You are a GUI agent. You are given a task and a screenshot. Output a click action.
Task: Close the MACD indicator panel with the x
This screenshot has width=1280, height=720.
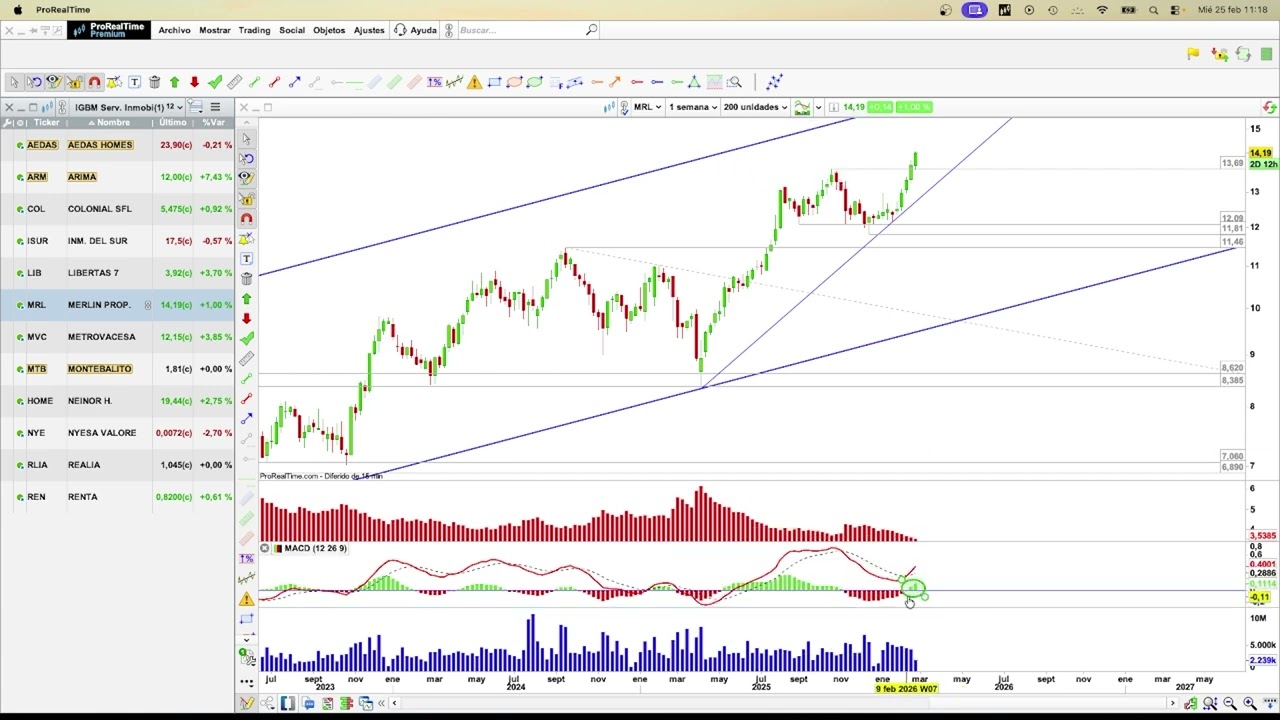[264, 548]
